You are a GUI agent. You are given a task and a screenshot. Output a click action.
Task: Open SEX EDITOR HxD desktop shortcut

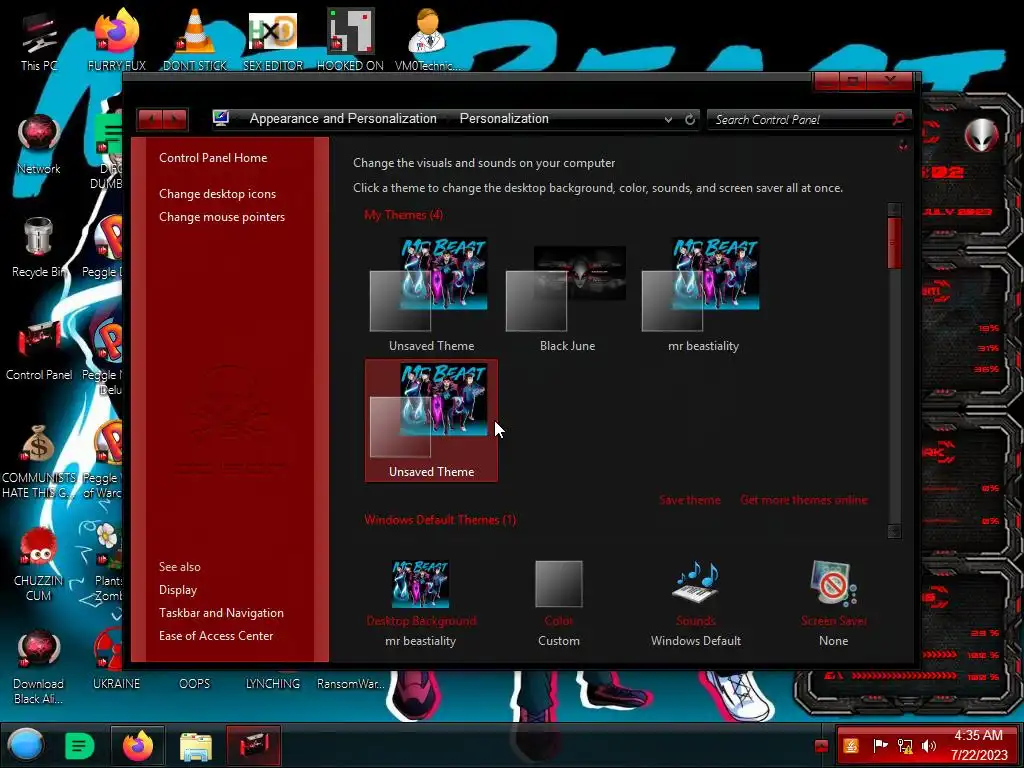(273, 42)
